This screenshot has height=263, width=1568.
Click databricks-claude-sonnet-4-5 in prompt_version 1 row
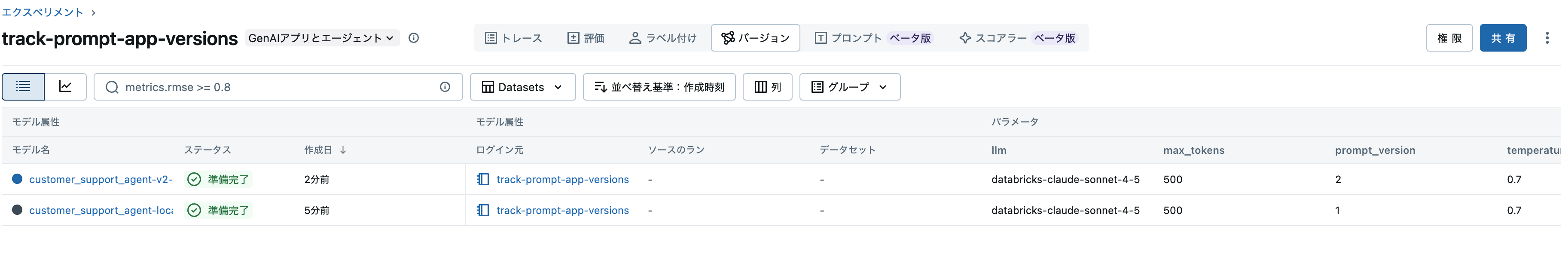click(x=1065, y=210)
